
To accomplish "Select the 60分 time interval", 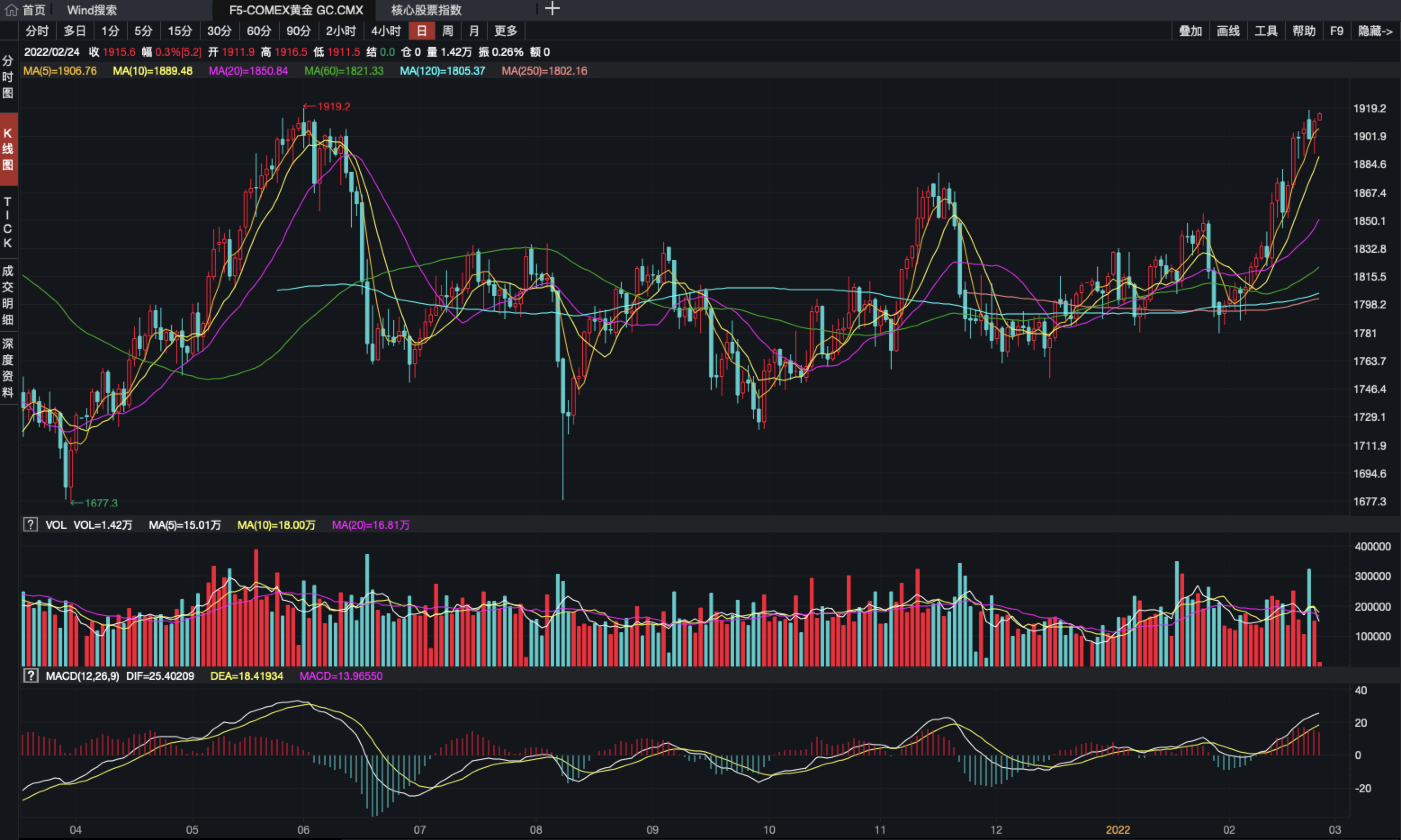I will pyautogui.click(x=259, y=31).
